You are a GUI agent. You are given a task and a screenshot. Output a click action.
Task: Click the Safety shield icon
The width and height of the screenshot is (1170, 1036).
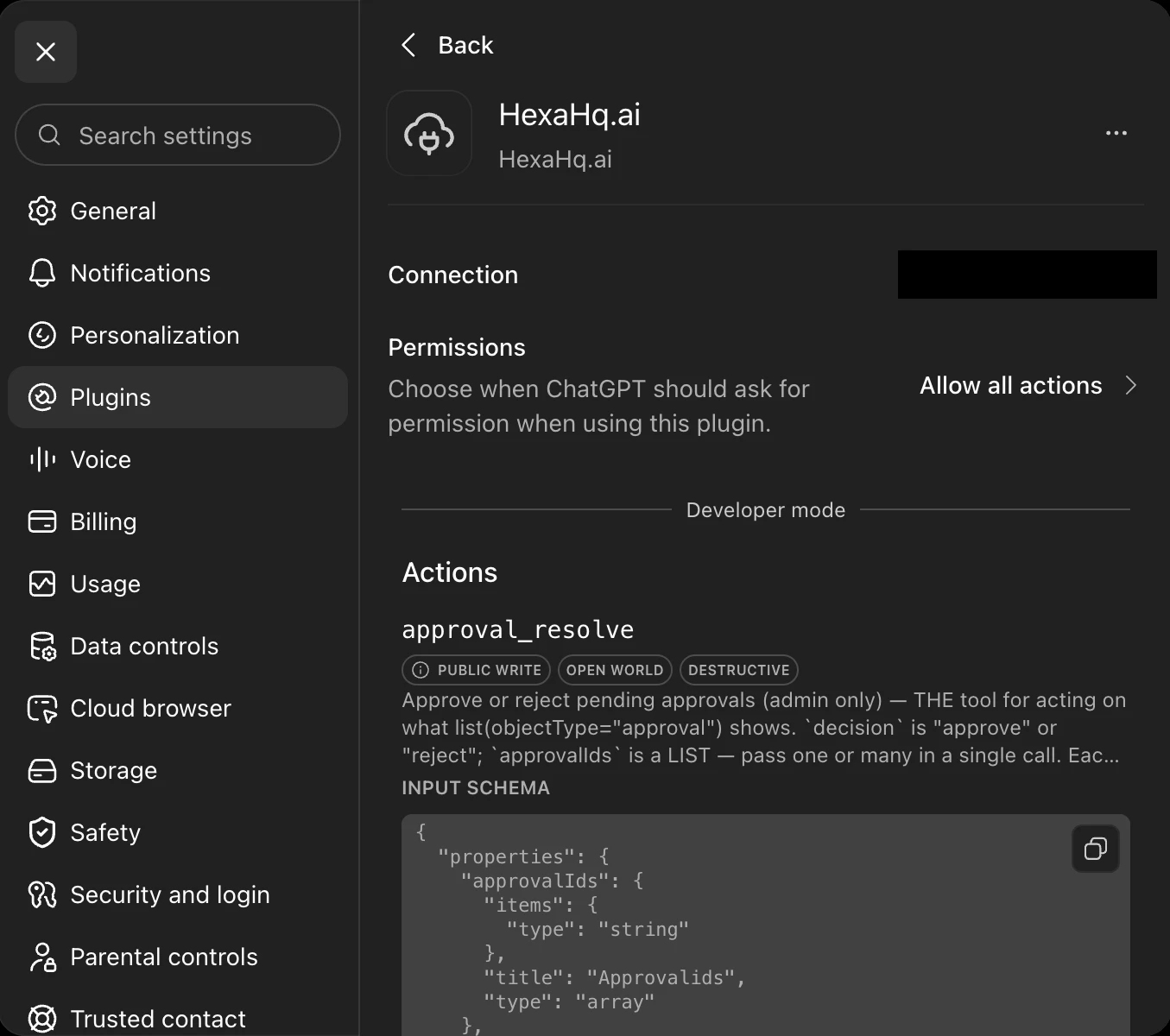[x=42, y=832]
